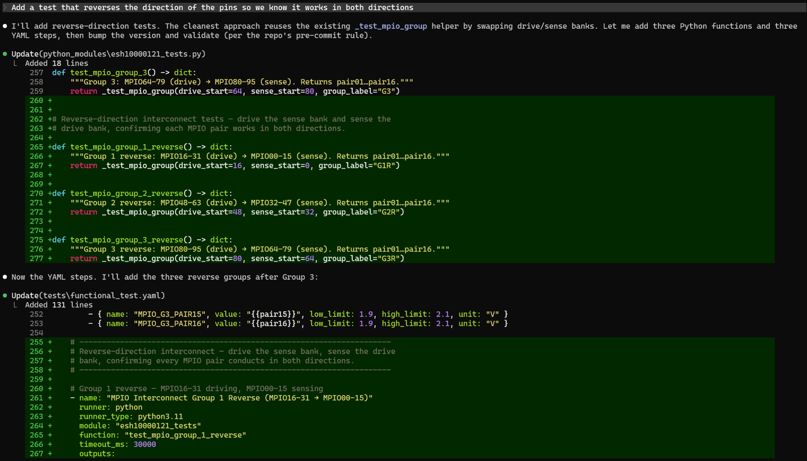Screen dimensions: 807x461
Task: Select 'def test_mpio_group_2_reverse() -> dict:' line
Action: (142, 193)
